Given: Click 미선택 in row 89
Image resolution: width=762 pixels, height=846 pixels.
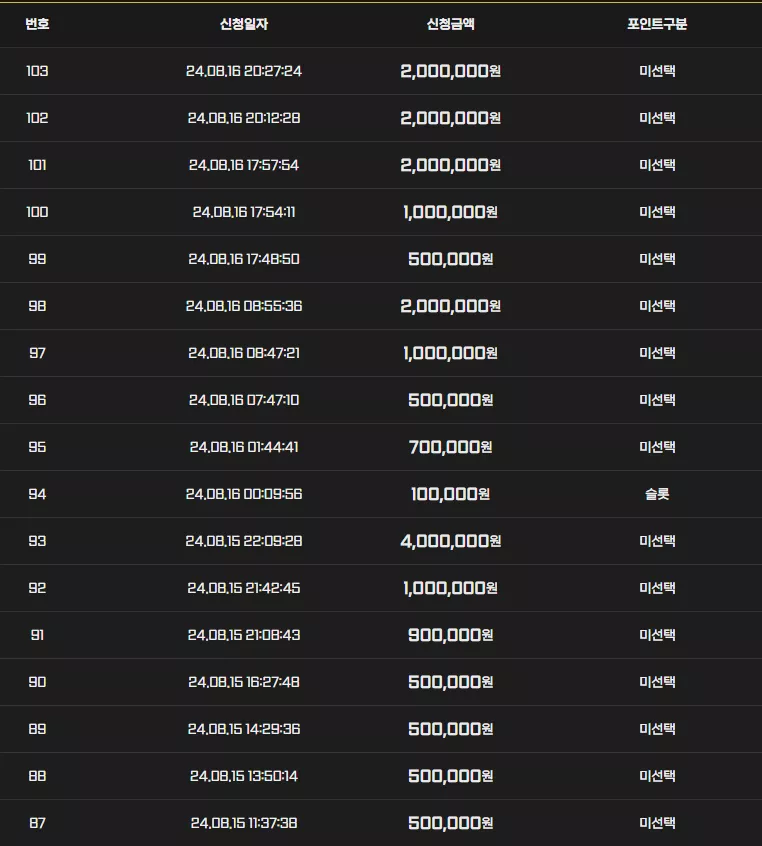Looking at the screenshot, I should [657, 729].
